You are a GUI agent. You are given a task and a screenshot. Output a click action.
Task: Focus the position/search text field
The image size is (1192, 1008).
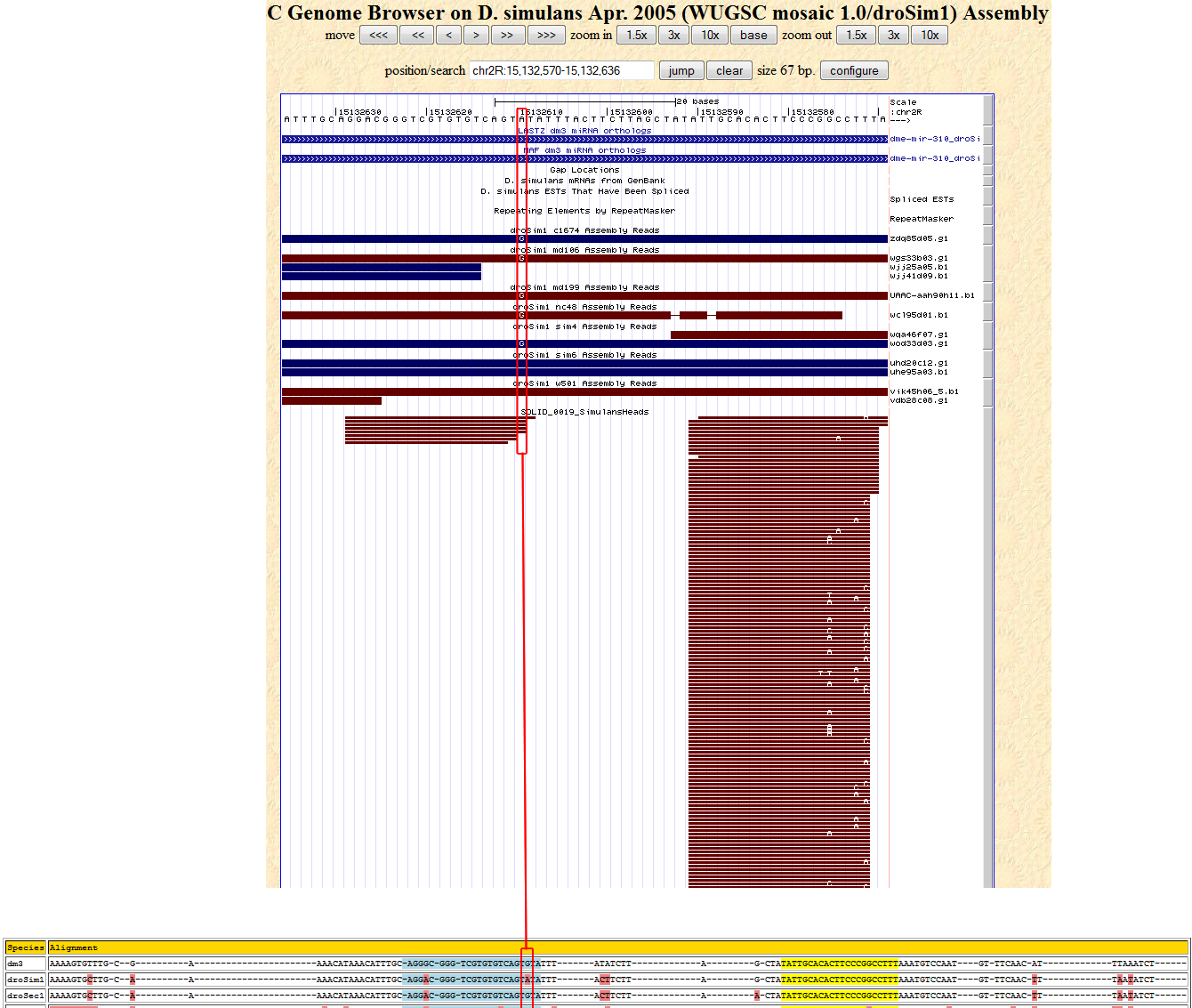click(x=561, y=71)
